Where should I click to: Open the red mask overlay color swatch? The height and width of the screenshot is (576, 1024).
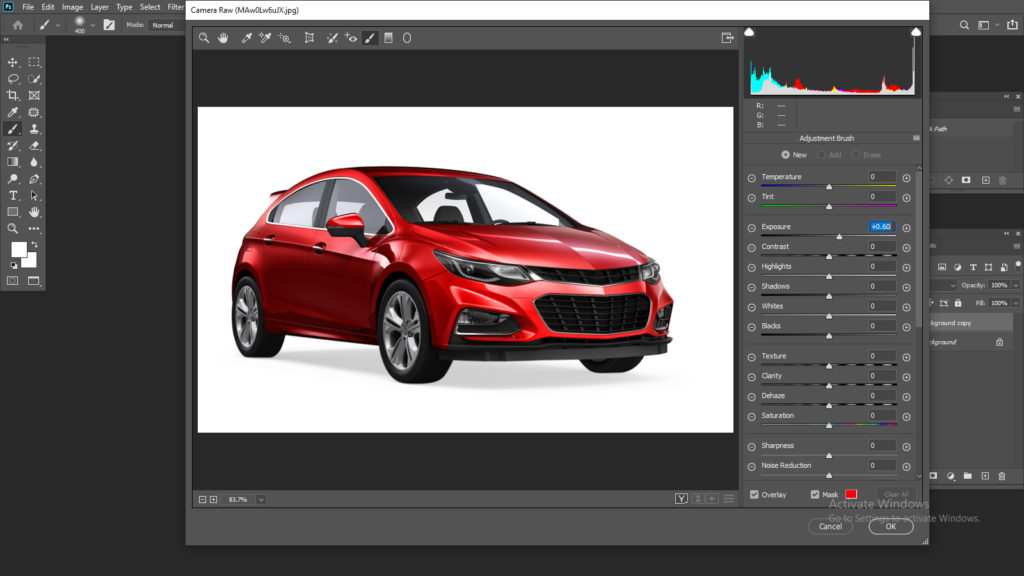(x=851, y=494)
